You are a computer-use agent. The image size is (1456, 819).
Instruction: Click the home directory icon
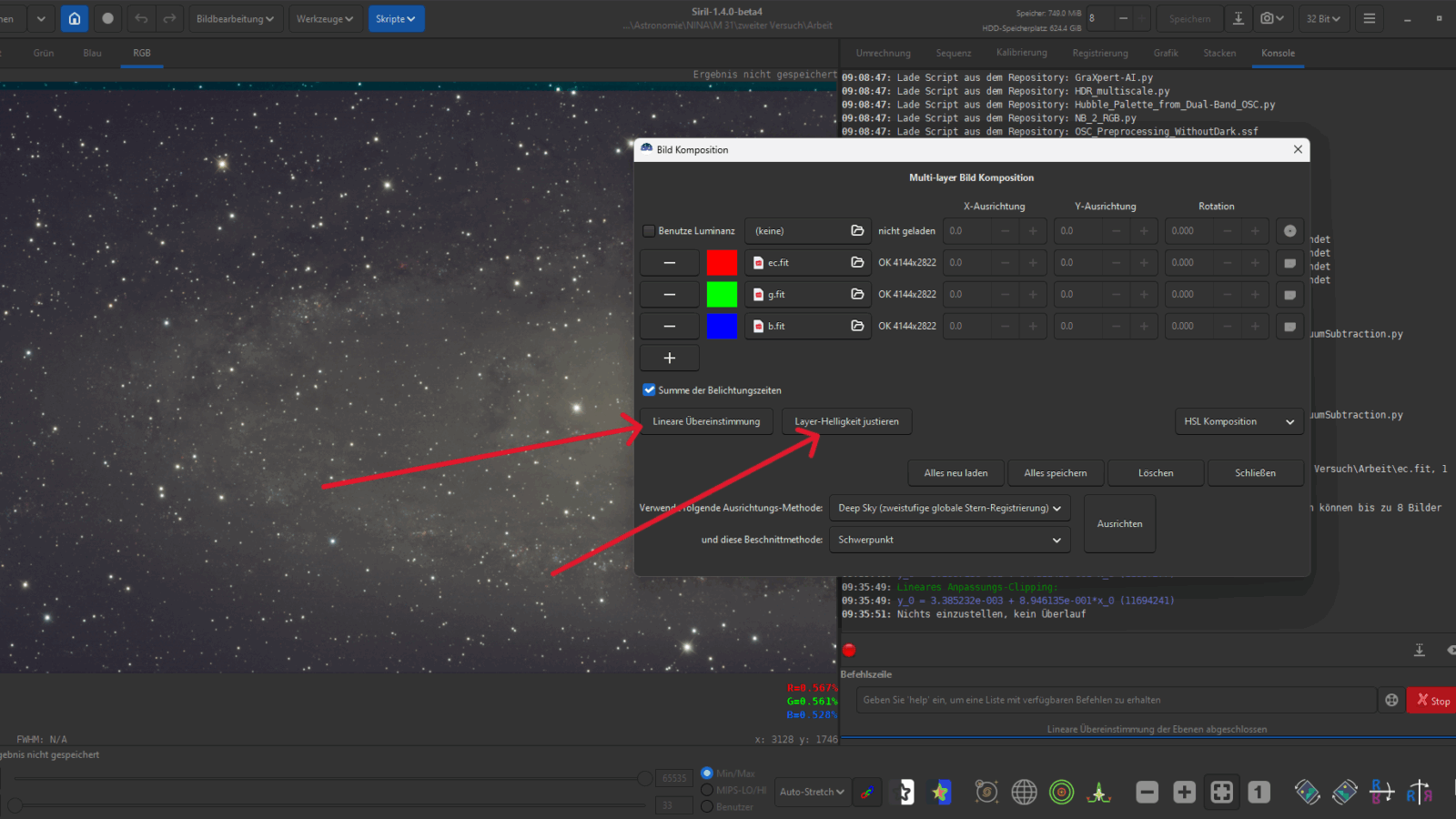(x=75, y=18)
